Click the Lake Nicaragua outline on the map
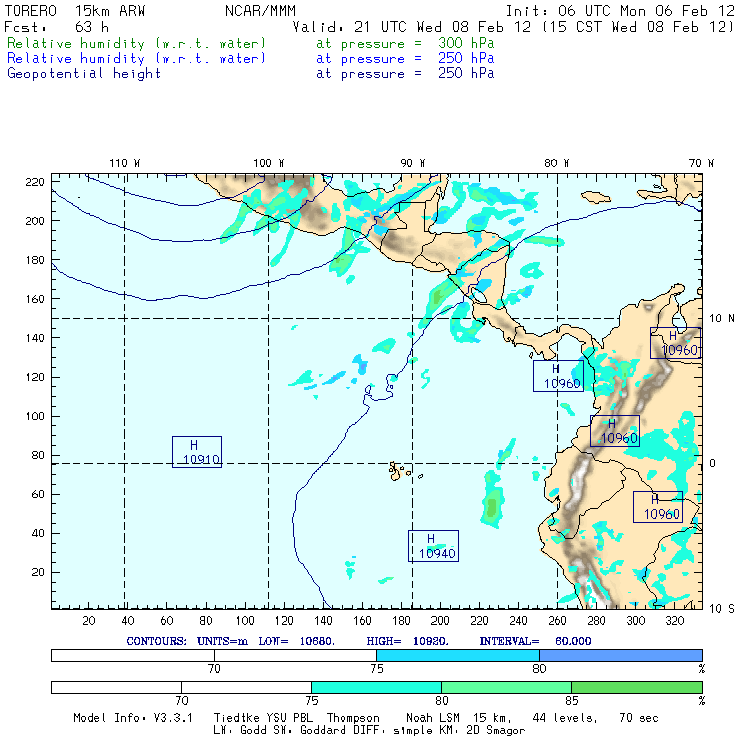Image resolution: width=740 pixels, height=740 pixels. [x=478, y=294]
